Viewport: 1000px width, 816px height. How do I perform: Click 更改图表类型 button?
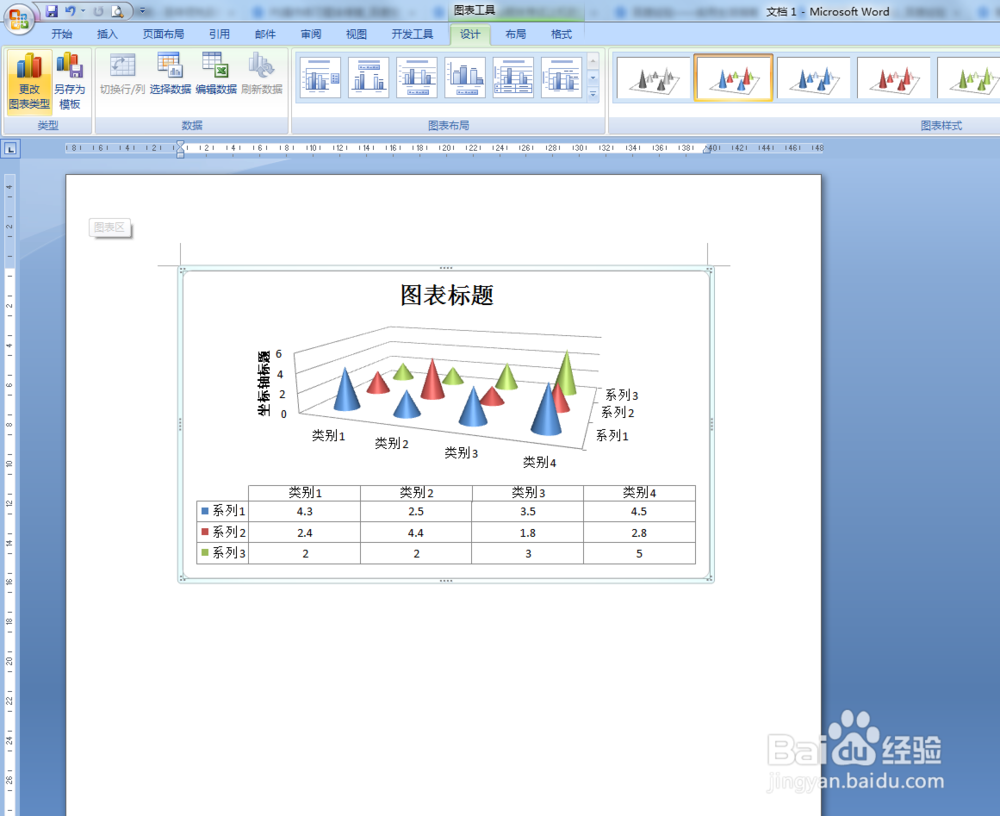pyautogui.click(x=29, y=82)
